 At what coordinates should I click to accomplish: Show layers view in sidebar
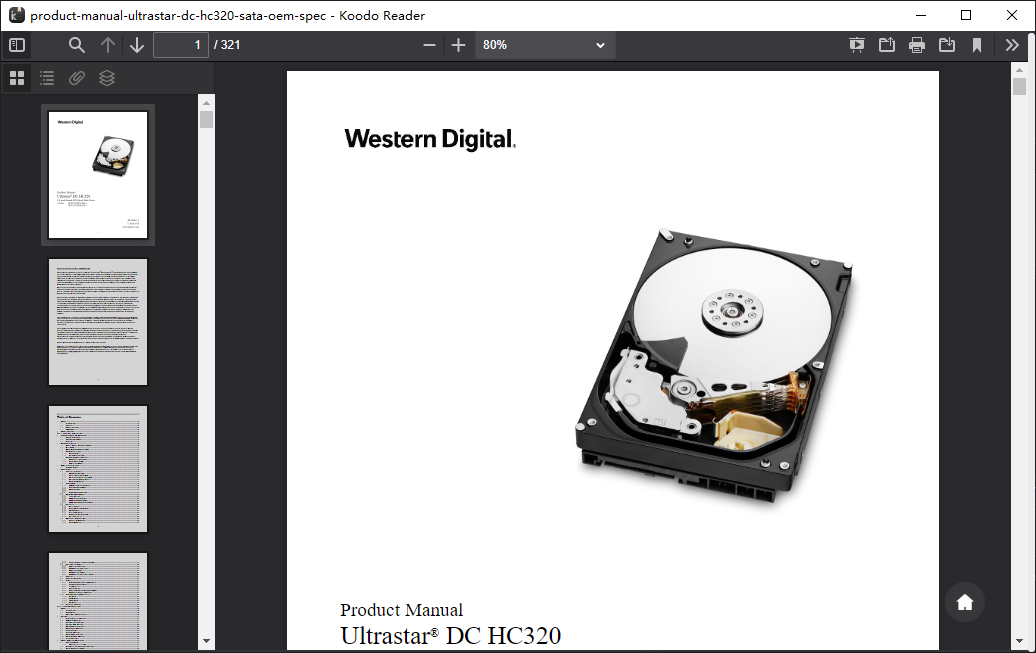106,78
